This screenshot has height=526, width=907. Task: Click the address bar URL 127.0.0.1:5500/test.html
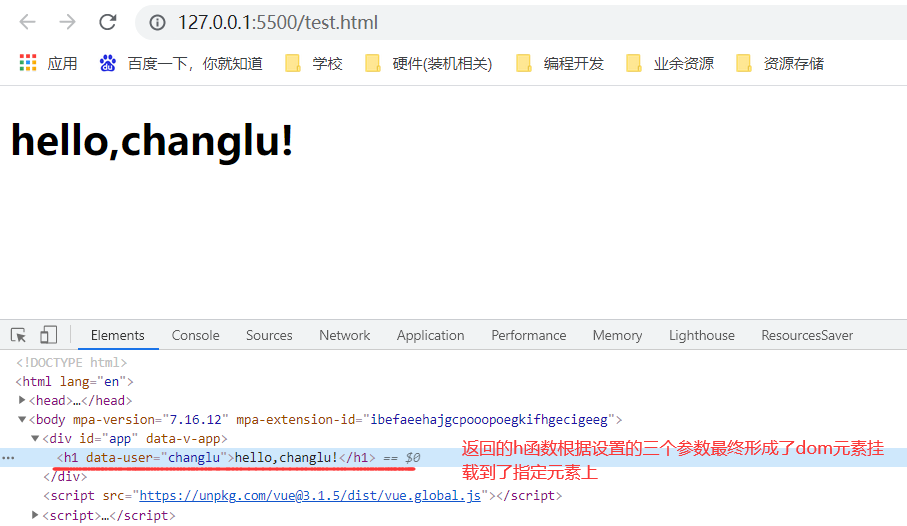click(x=278, y=23)
